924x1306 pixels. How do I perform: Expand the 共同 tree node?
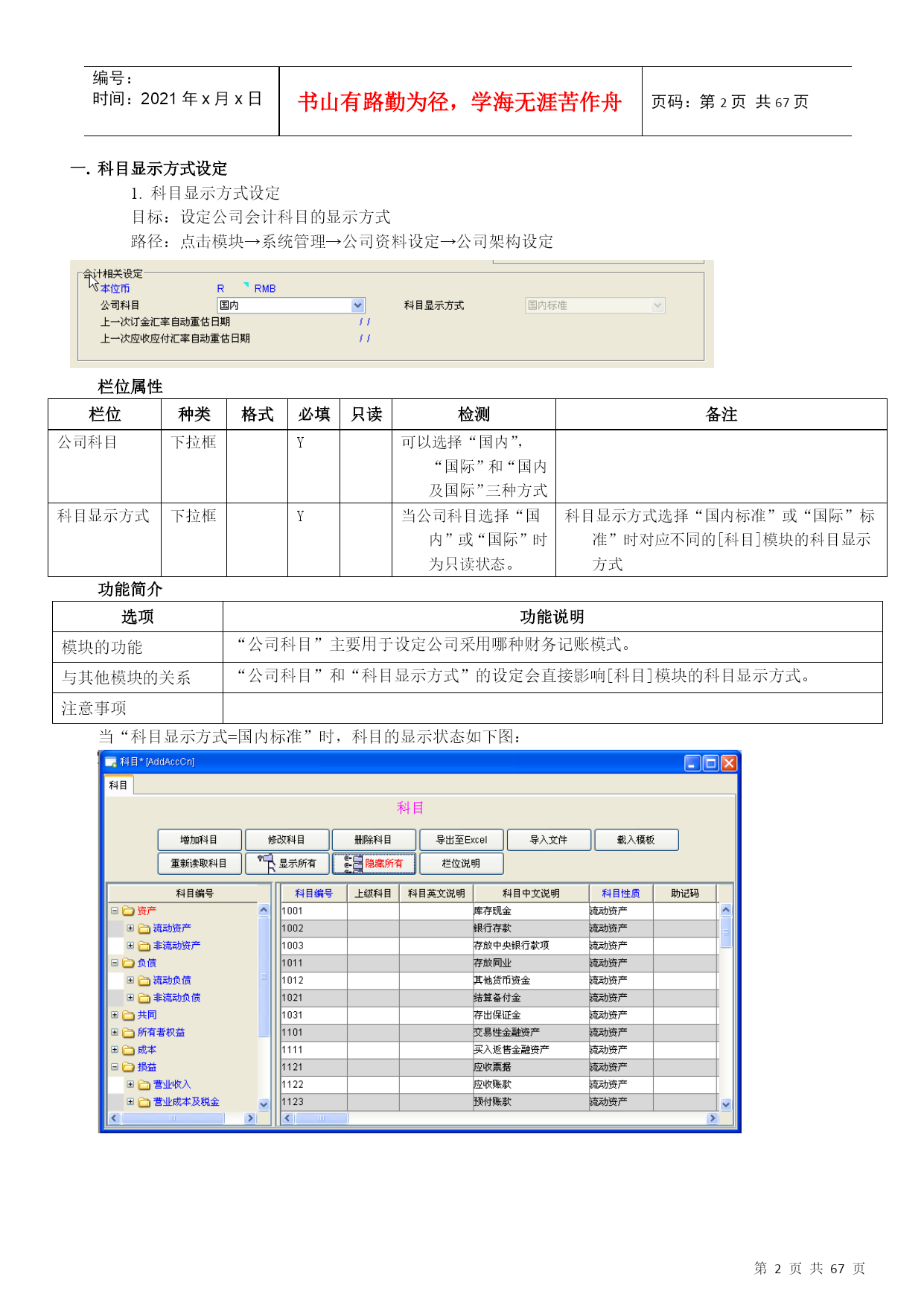click(115, 1015)
